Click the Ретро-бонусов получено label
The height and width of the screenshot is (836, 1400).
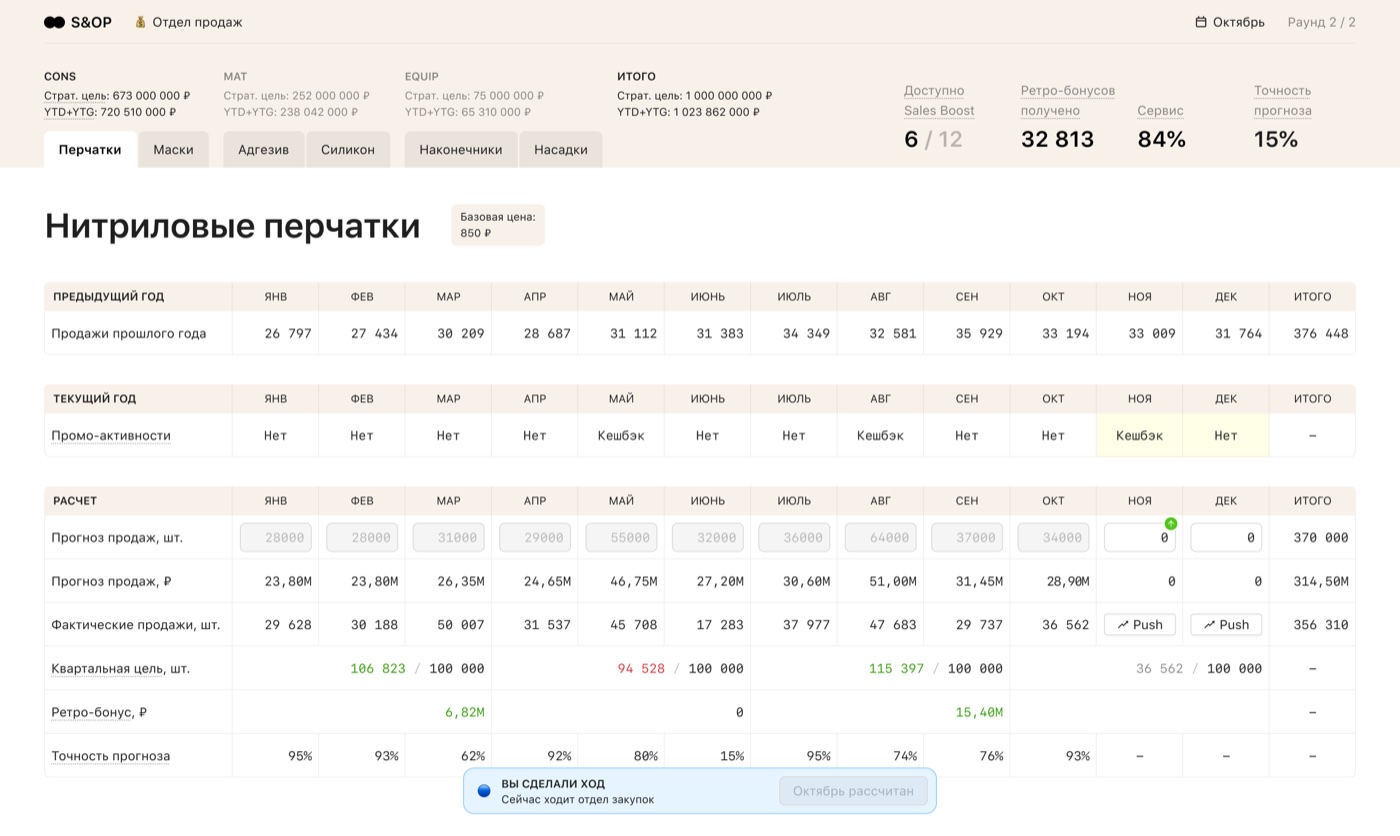[x=1067, y=101]
